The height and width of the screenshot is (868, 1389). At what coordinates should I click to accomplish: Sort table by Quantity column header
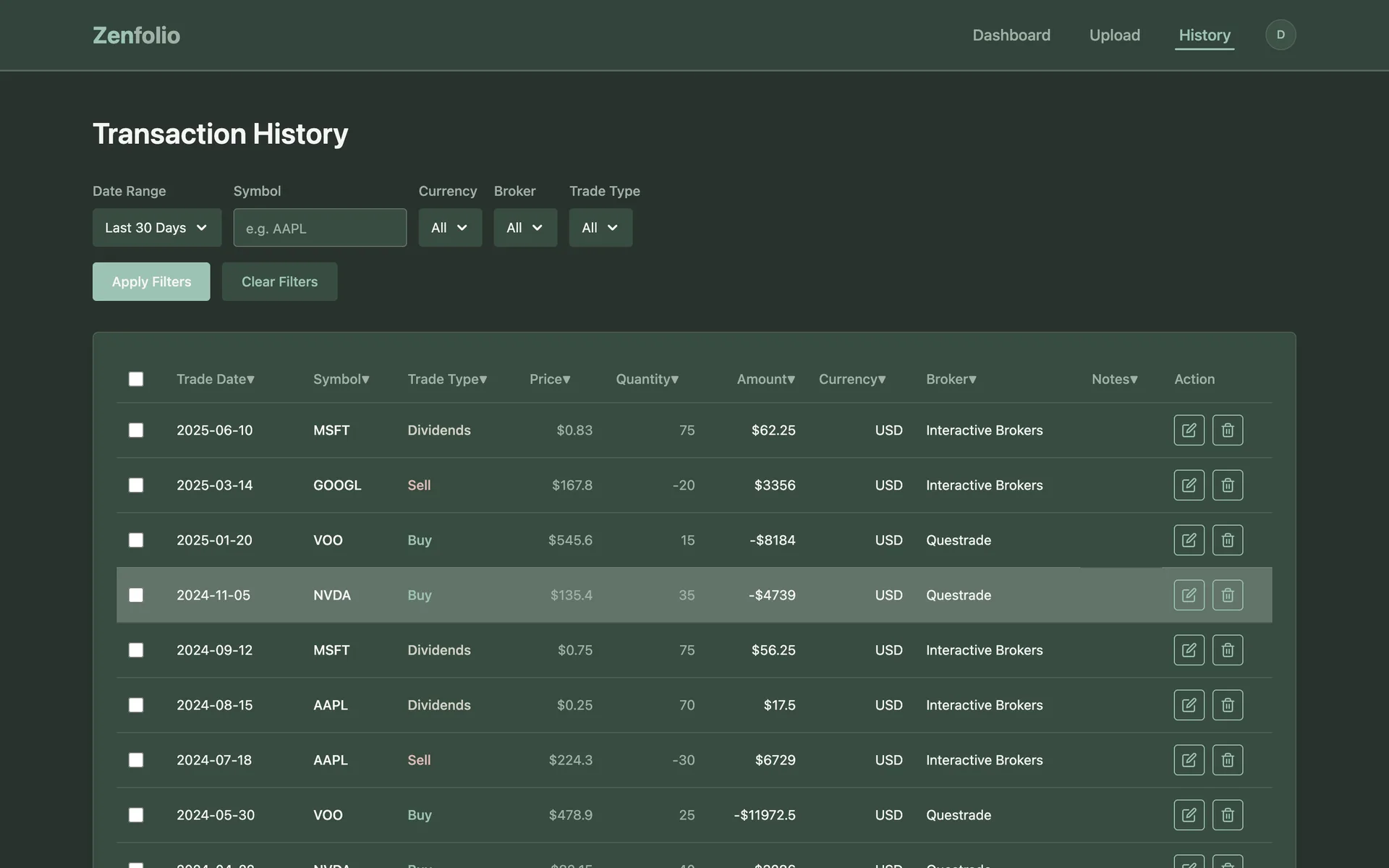(x=647, y=379)
